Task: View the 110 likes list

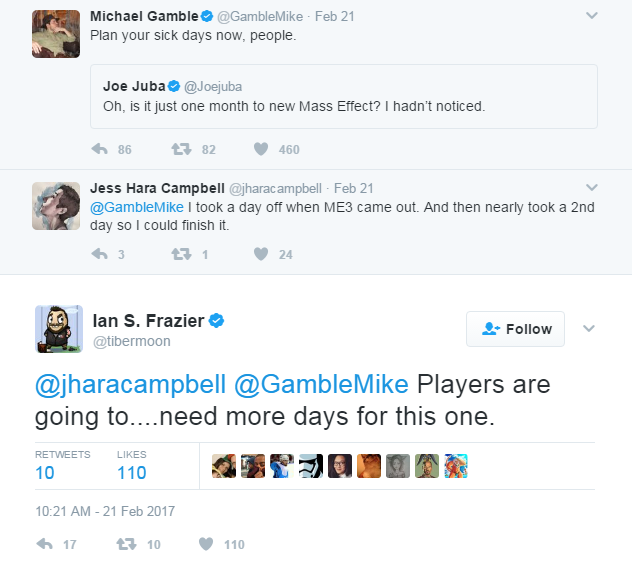Action: click(x=131, y=473)
